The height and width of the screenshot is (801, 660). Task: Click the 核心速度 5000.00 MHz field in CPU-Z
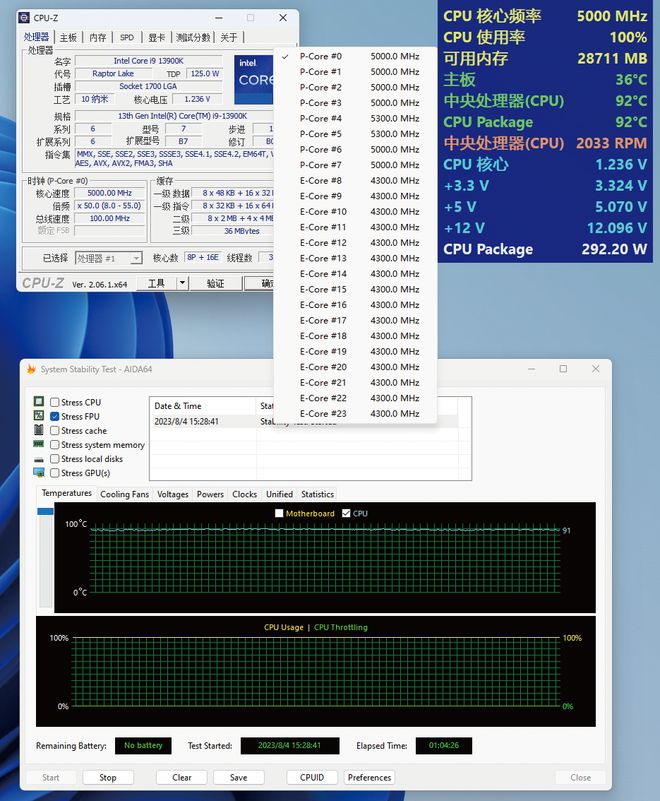109,193
